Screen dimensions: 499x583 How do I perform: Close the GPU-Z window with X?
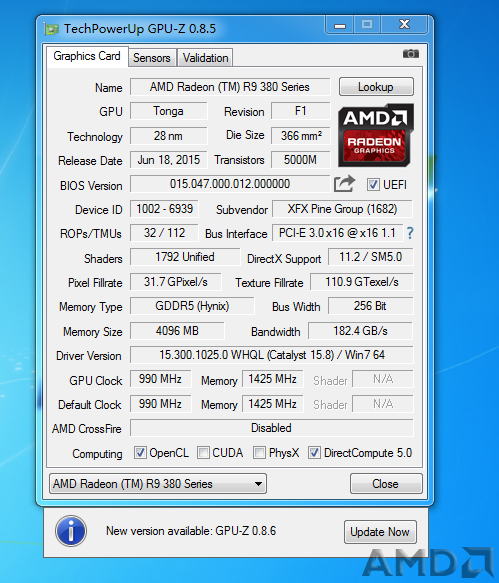click(404, 25)
